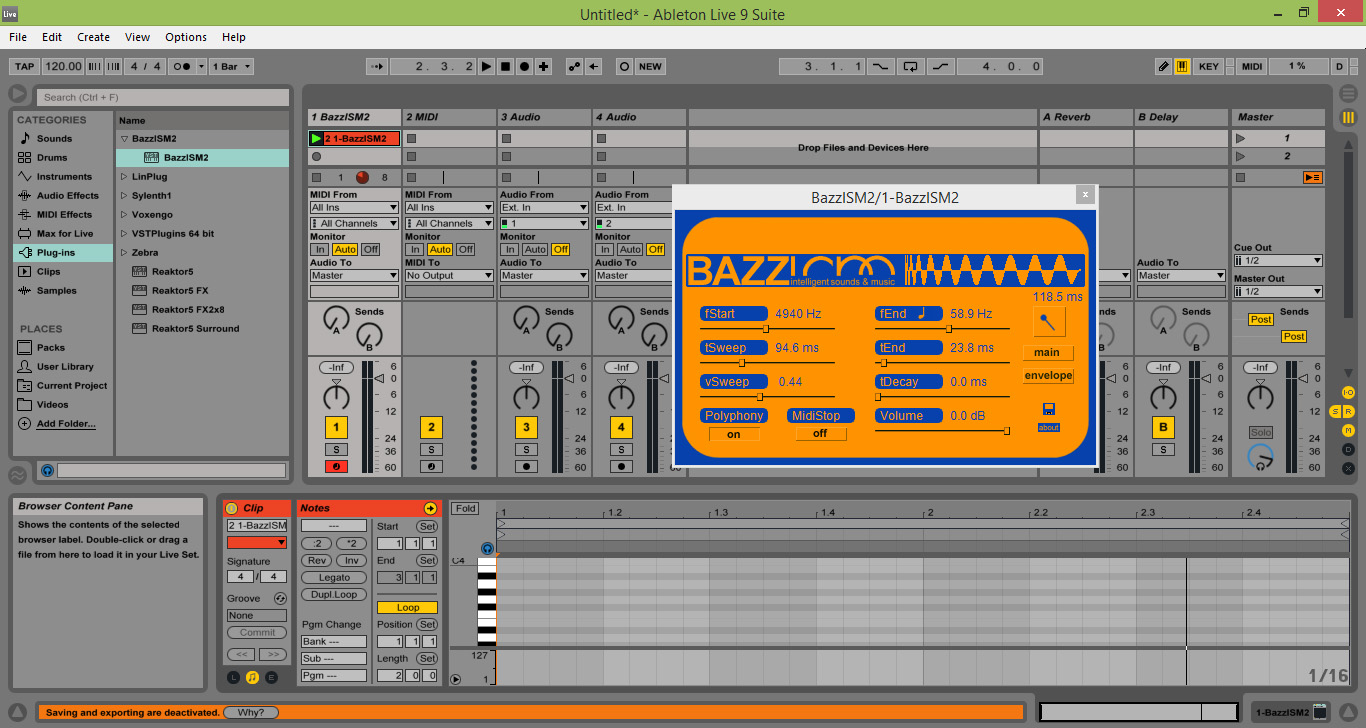Click the TAP tempo button
Viewport: 1366px width, 728px height.
tap(24, 66)
